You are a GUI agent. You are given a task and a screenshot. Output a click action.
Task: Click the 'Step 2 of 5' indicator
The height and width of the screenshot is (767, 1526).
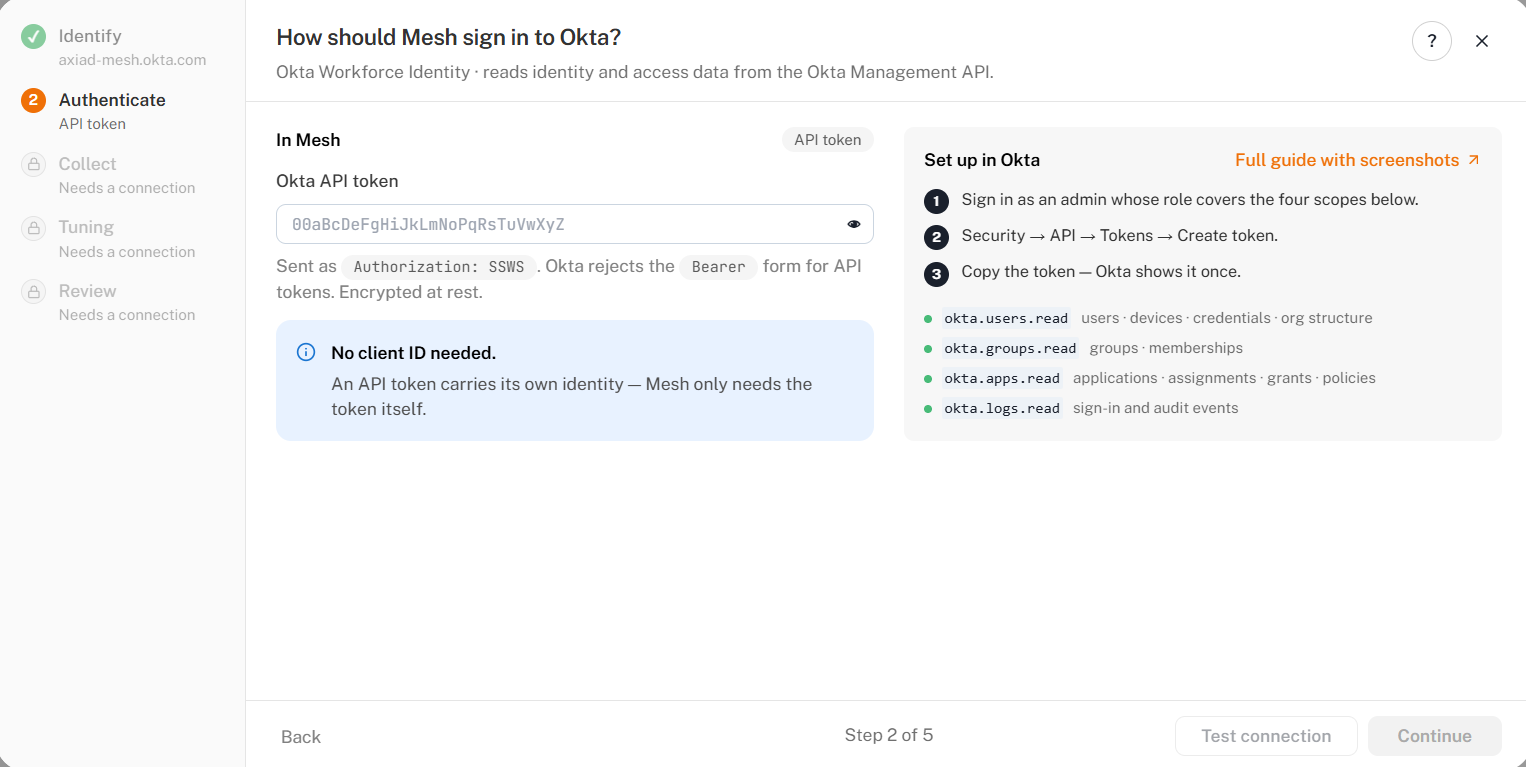889,735
